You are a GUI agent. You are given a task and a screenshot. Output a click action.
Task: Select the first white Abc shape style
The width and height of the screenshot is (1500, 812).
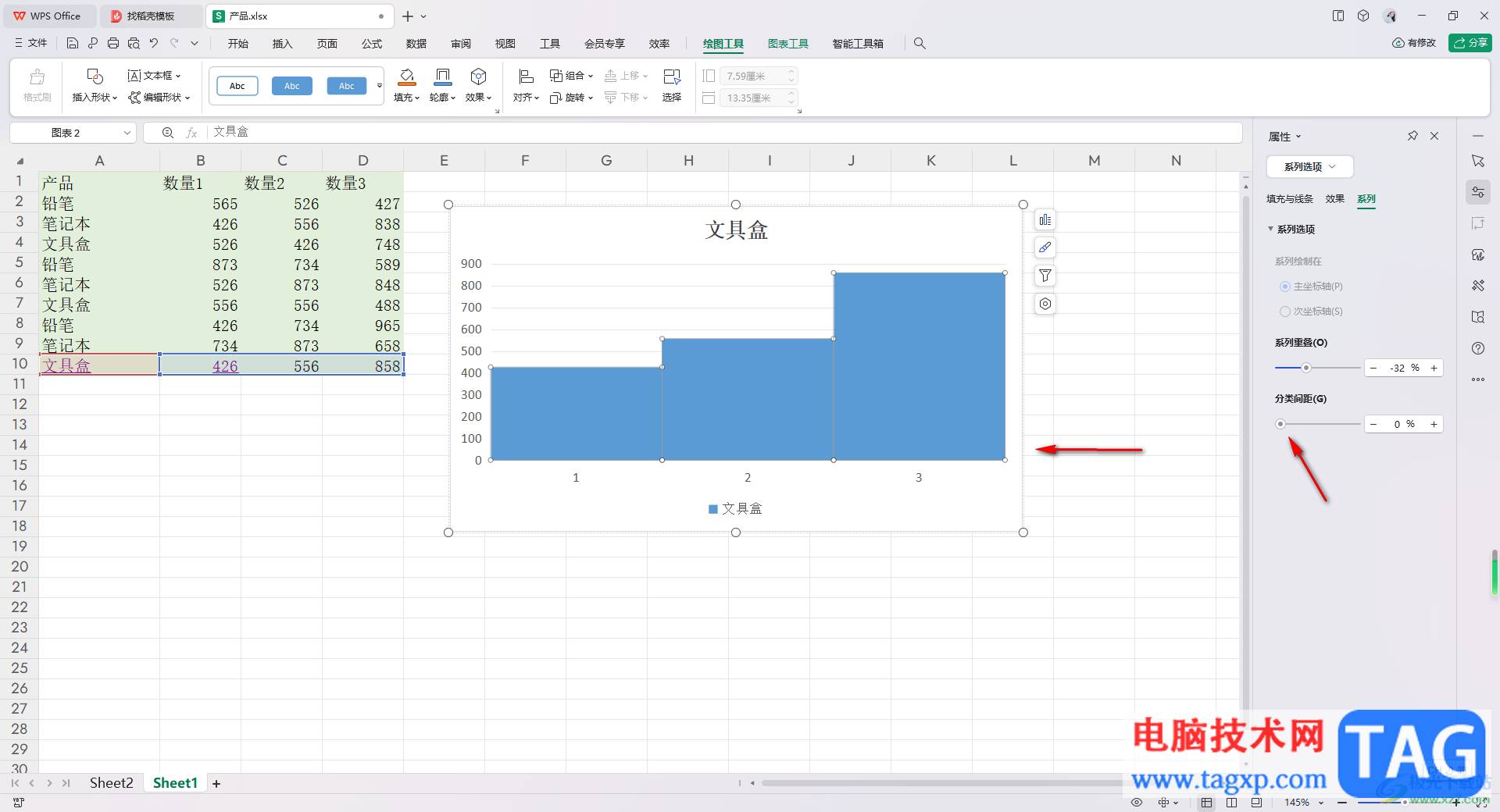point(237,86)
